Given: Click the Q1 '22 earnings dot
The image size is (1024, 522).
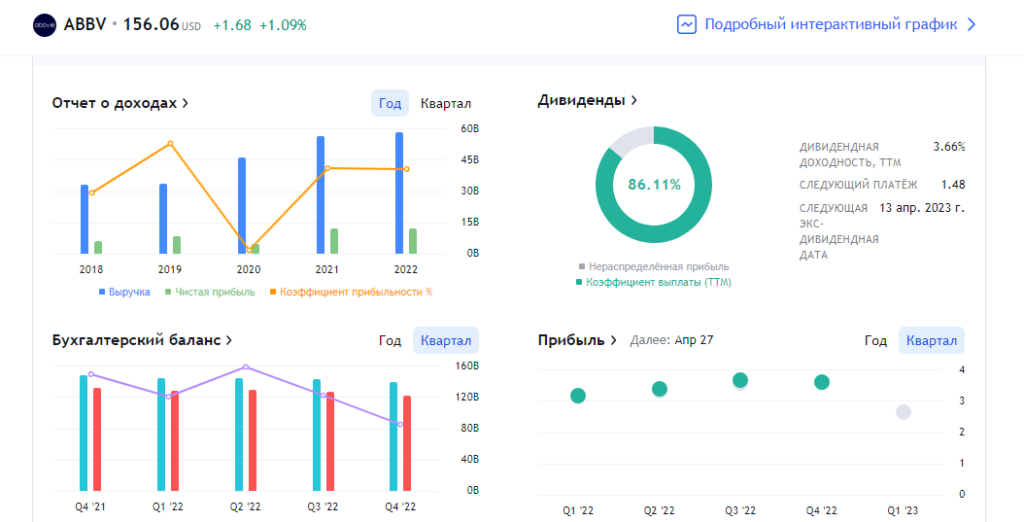Looking at the screenshot, I should point(578,395).
